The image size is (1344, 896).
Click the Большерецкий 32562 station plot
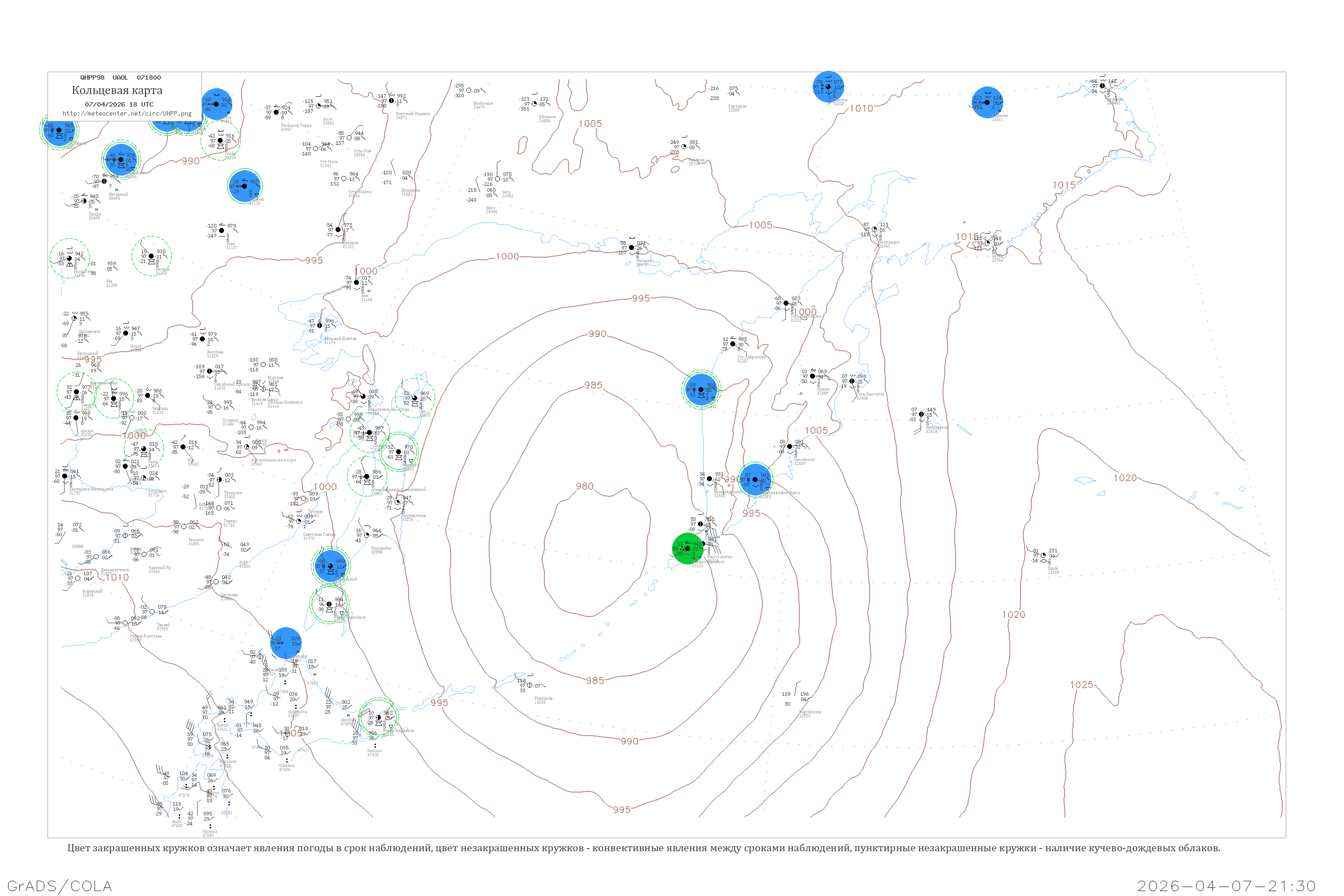click(710, 479)
